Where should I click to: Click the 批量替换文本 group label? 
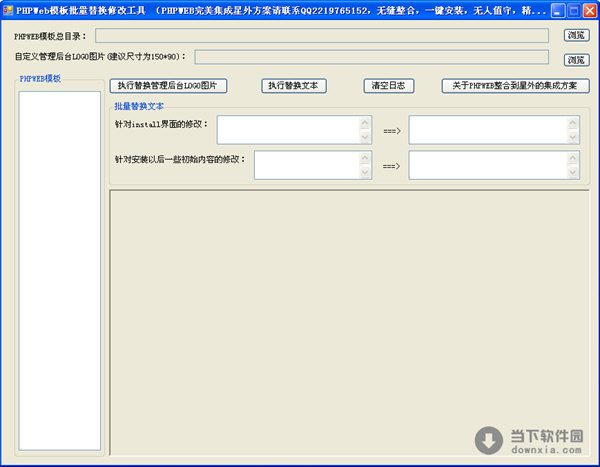(139, 106)
